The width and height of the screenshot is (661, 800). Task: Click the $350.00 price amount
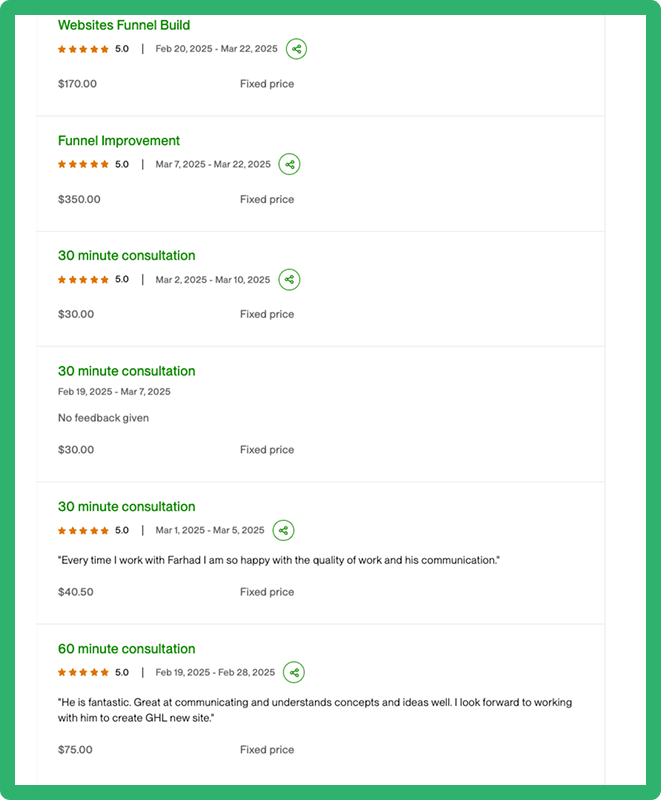point(79,199)
